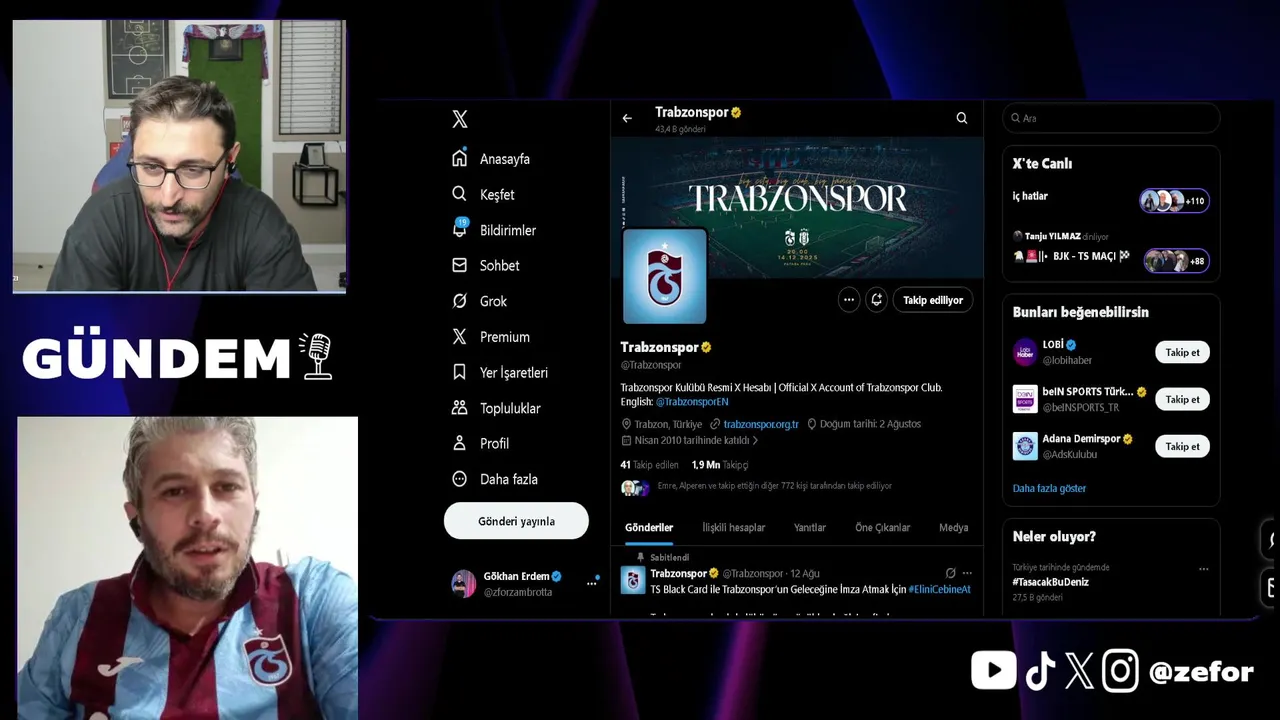Click the +88 listeners avatar badge
1280x720 pixels.
(x=1177, y=261)
